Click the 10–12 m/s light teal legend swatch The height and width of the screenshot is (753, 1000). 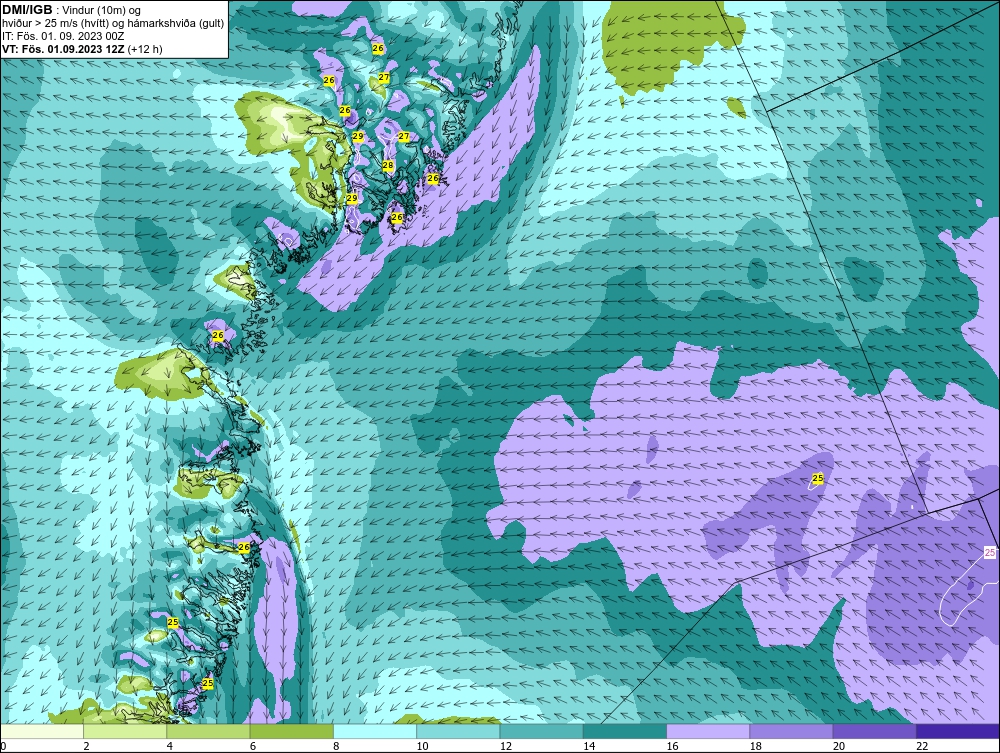coord(458,731)
